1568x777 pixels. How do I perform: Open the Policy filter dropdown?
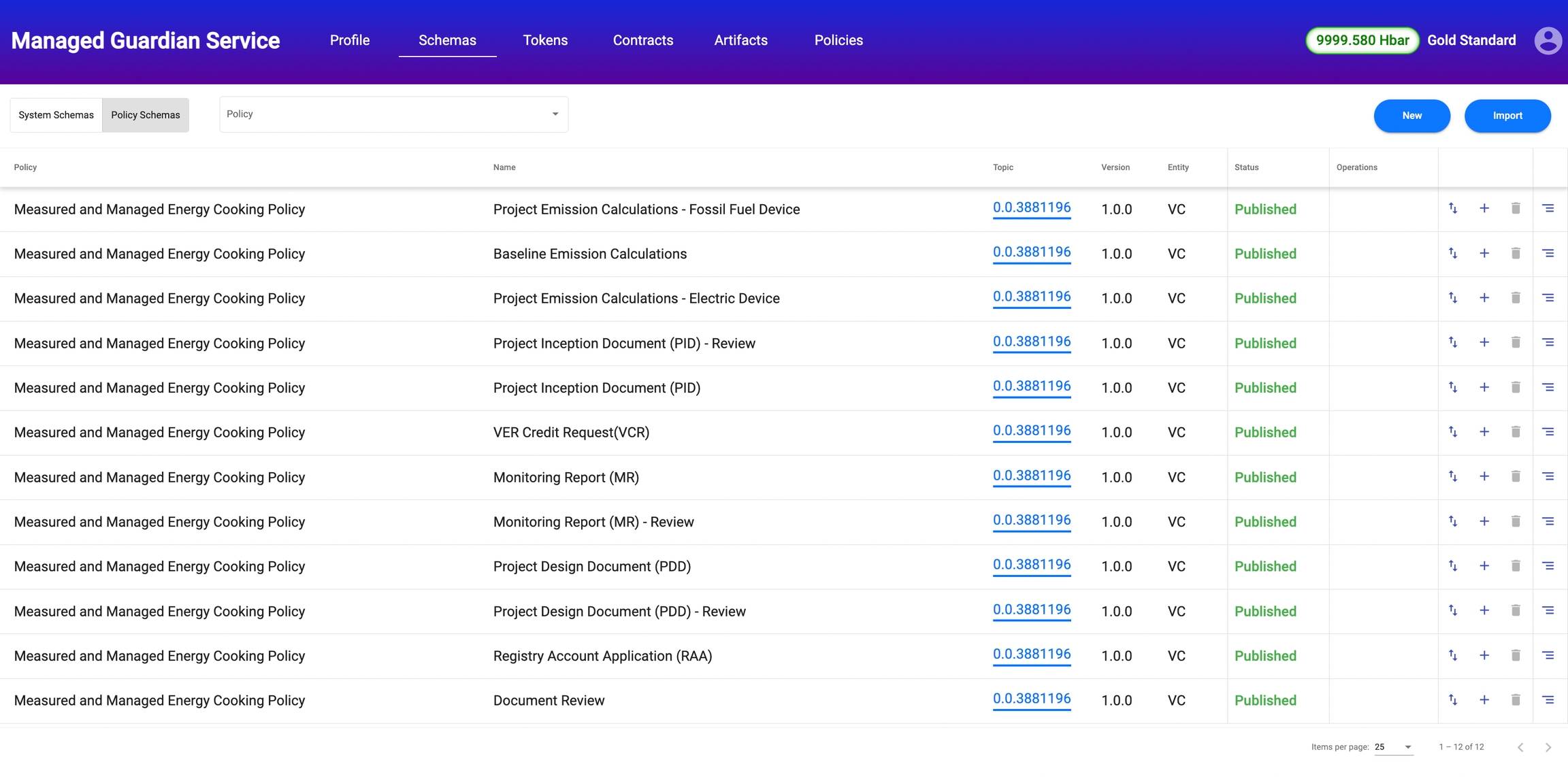(393, 114)
